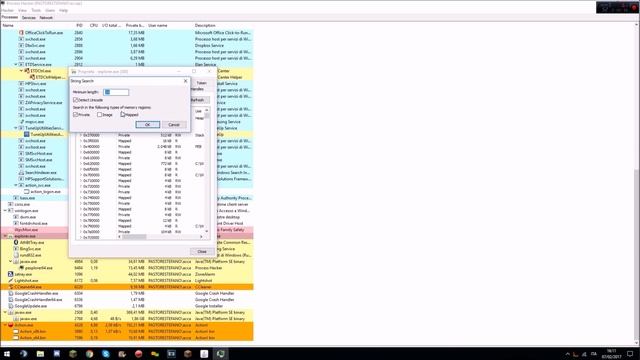Switch to the Services tab
The image size is (640, 360).
[29, 18]
